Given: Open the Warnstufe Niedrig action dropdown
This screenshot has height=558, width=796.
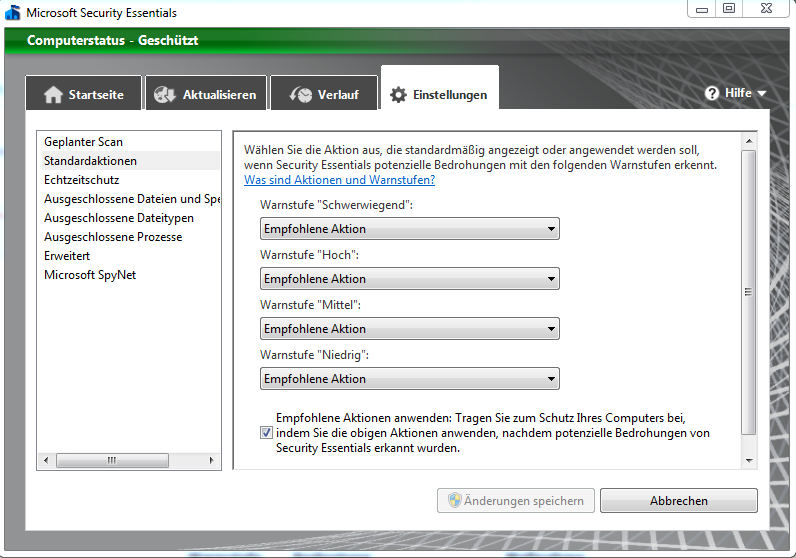Looking at the screenshot, I should point(410,379).
